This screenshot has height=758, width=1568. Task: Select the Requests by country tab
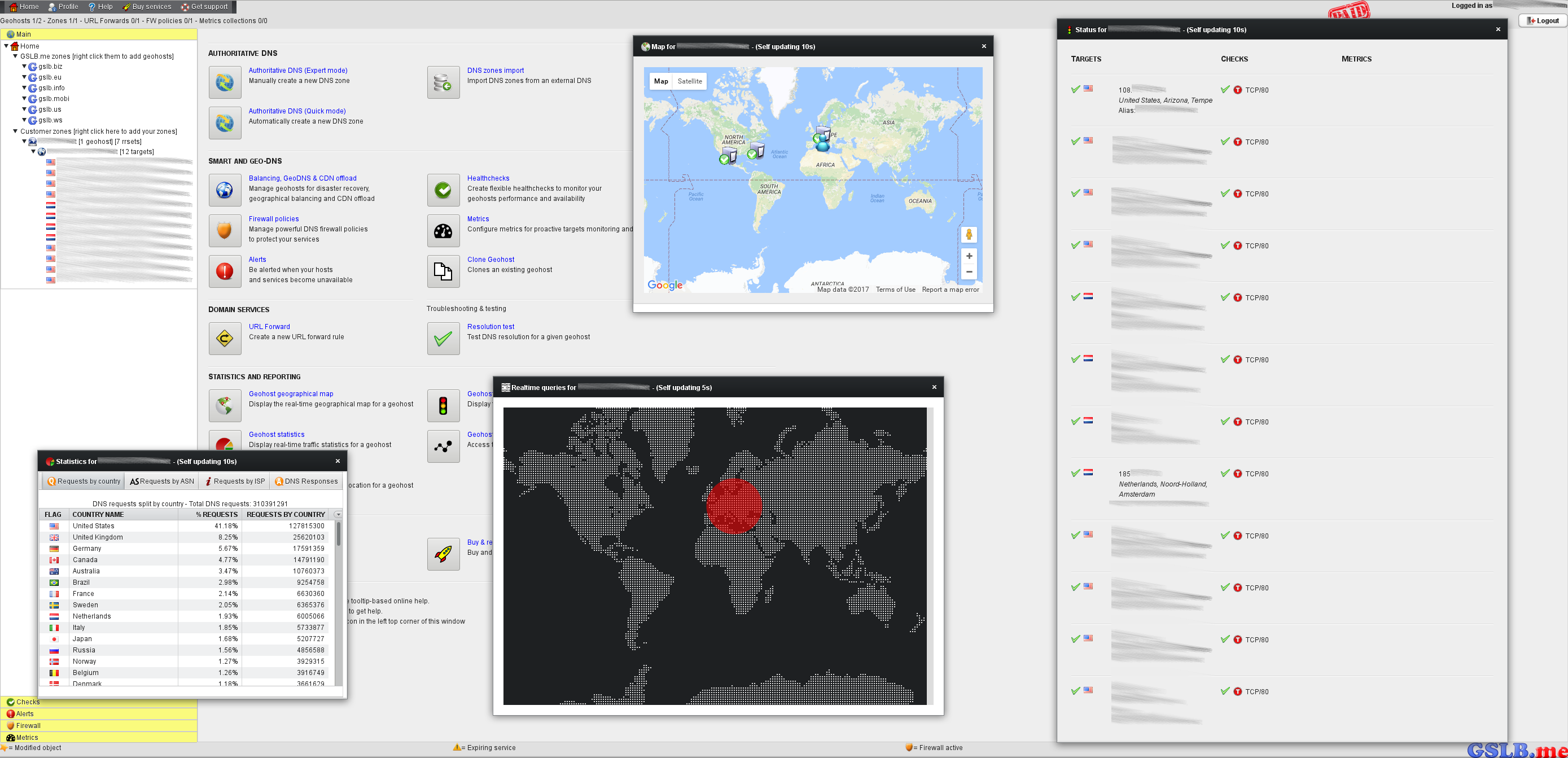pyautogui.click(x=84, y=481)
